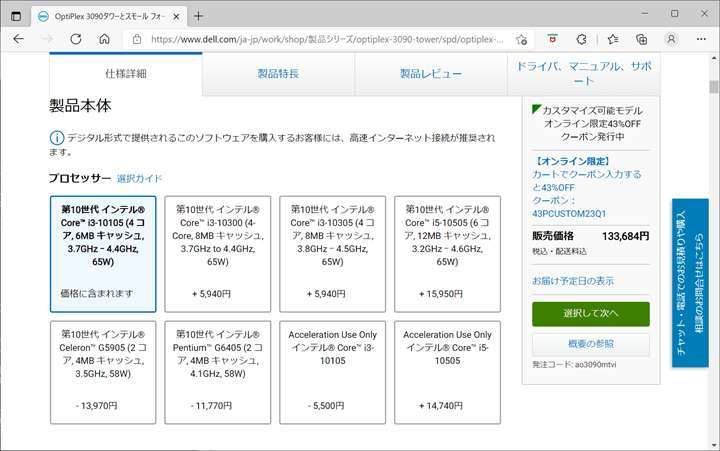Reload the page with refresh icon
This screenshot has height=451, width=720.
point(76,39)
